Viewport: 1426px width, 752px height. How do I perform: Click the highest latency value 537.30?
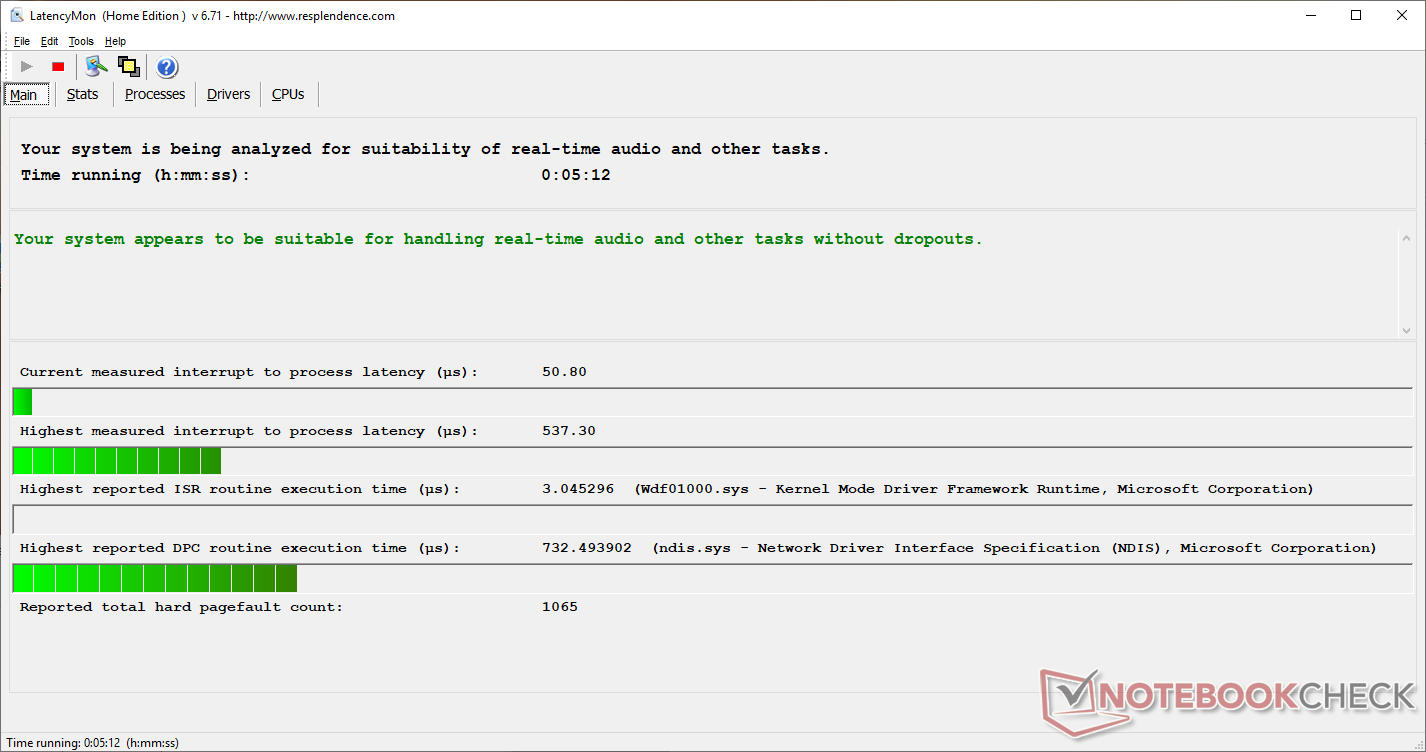click(x=569, y=431)
